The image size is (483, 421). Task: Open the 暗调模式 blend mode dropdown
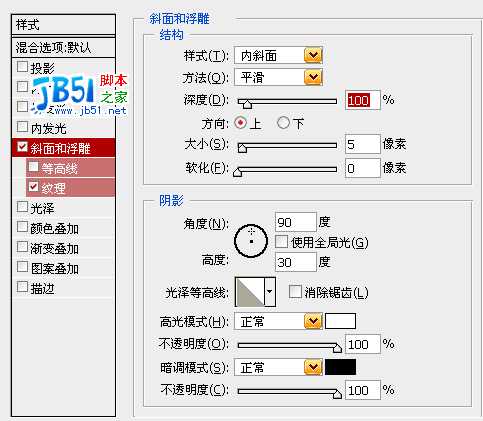tap(278, 367)
